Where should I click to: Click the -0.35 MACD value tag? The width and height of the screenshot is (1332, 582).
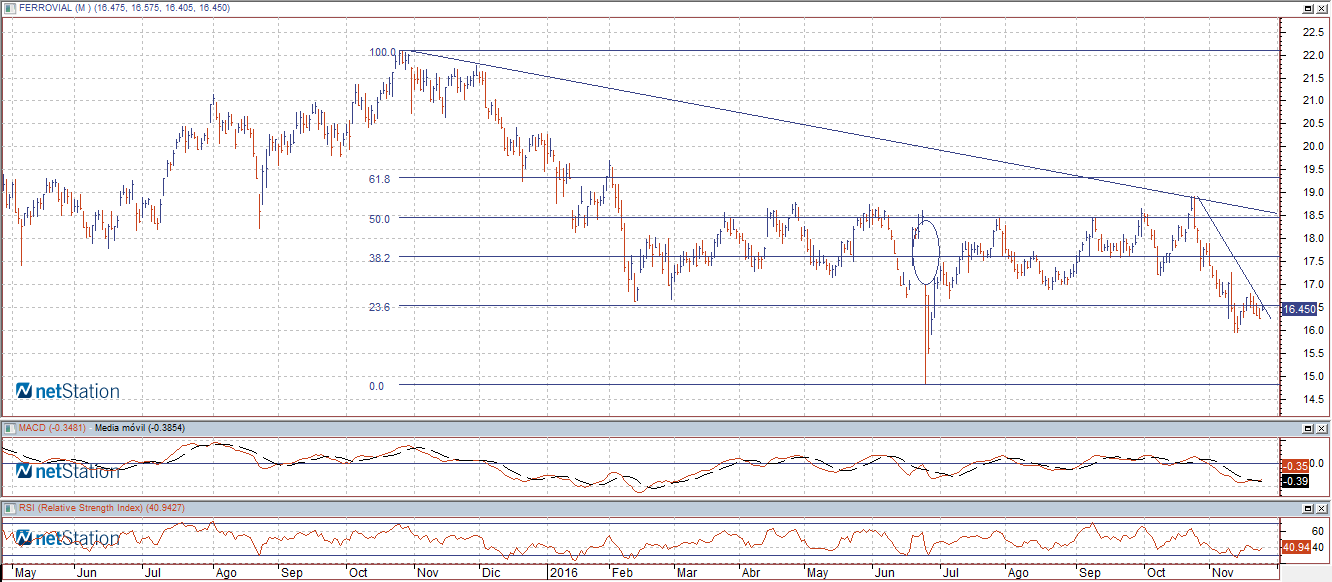pyautogui.click(x=1296, y=466)
